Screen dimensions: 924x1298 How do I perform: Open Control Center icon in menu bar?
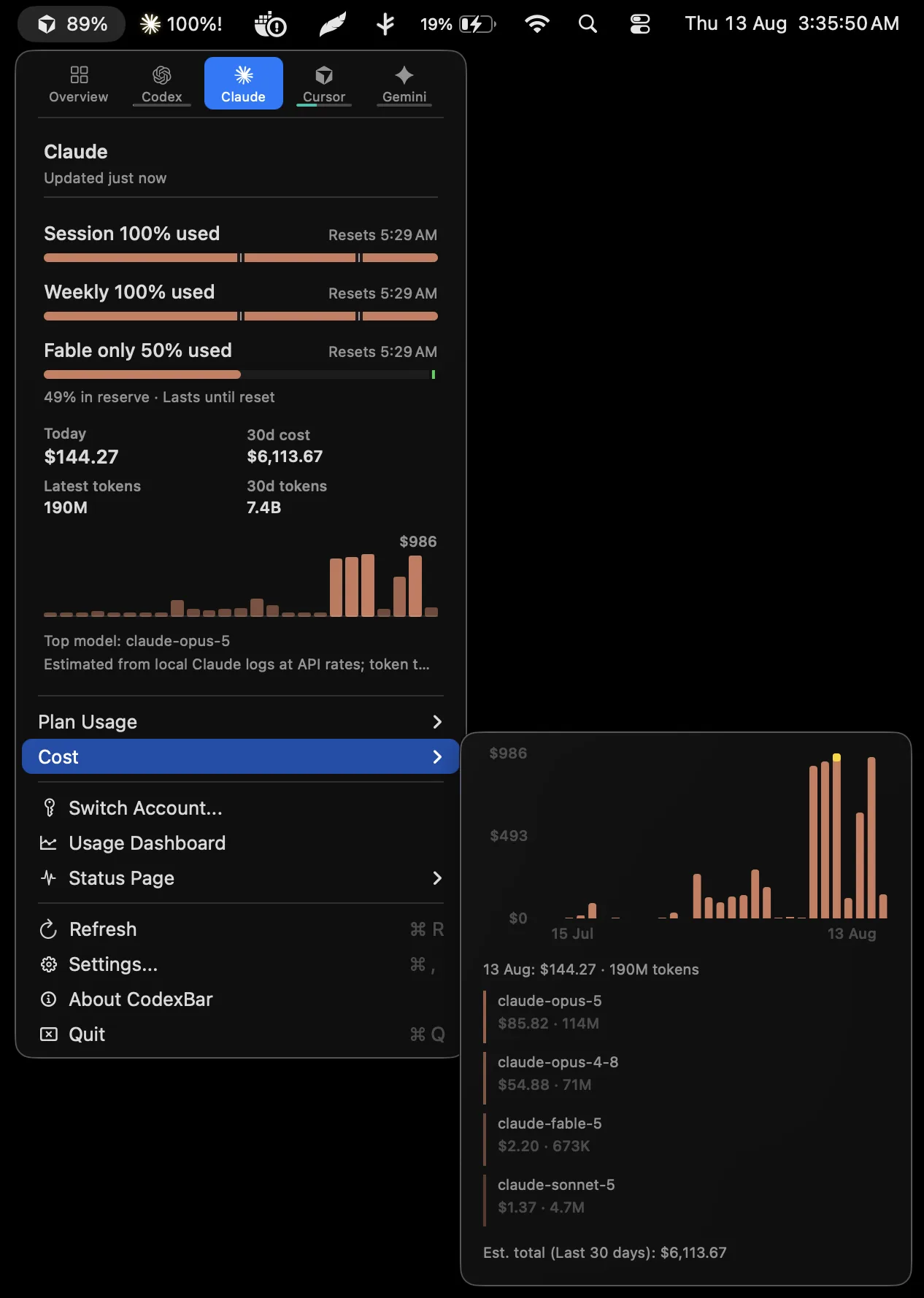640,24
